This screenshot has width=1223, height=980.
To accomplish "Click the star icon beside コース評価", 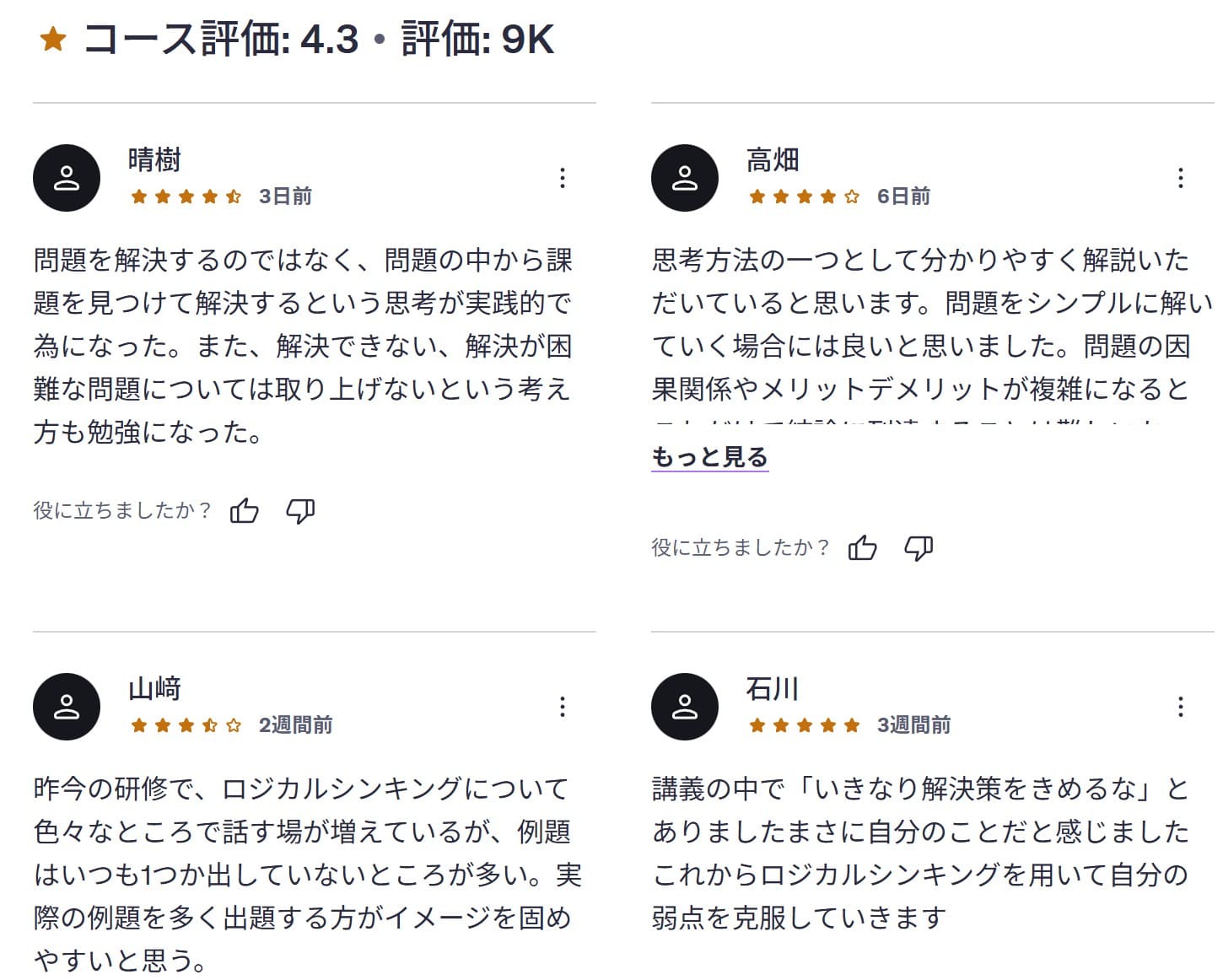I will pyautogui.click(x=52, y=37).
